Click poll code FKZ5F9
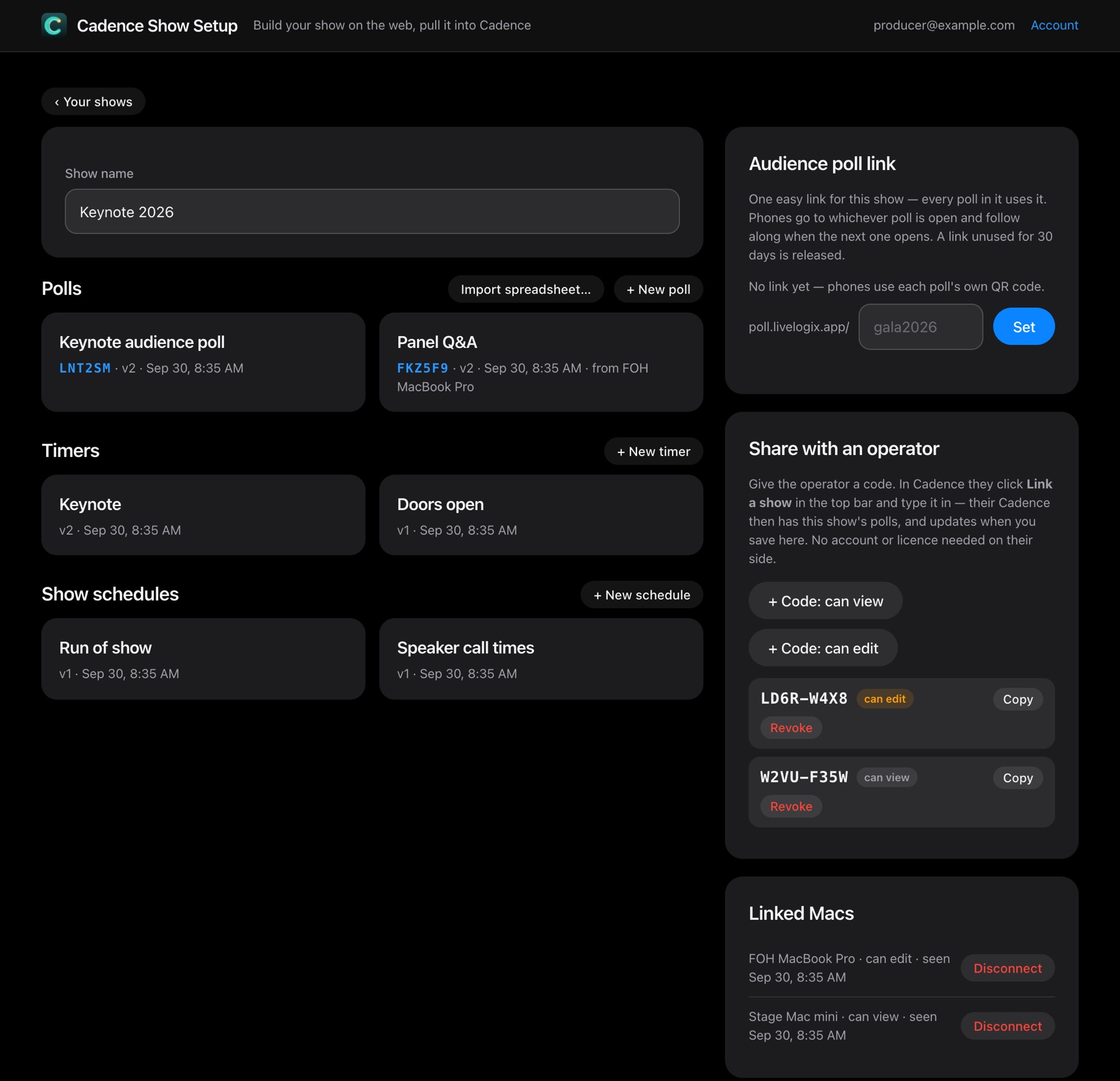This screenshot has width=1120, height=1081. (423, 368)
